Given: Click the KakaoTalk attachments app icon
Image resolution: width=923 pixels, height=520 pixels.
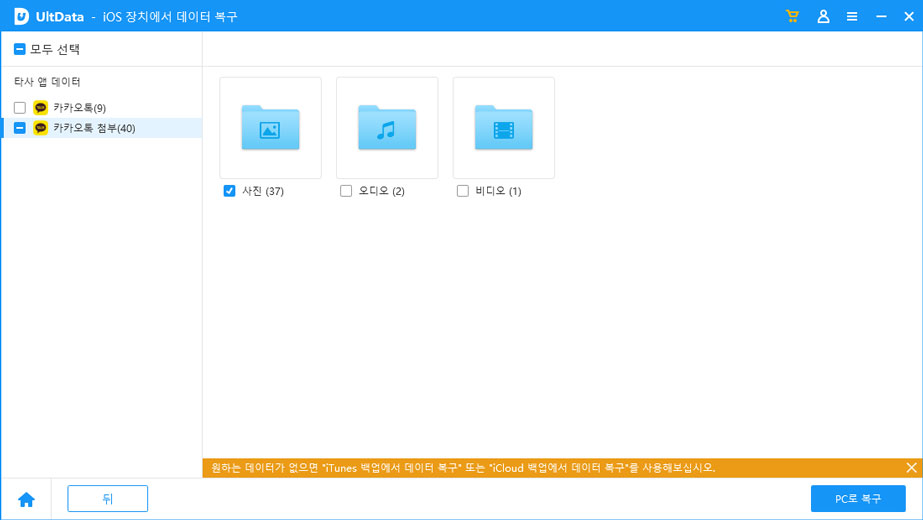Looking at the screenshot, I should [x=41, y=128].
